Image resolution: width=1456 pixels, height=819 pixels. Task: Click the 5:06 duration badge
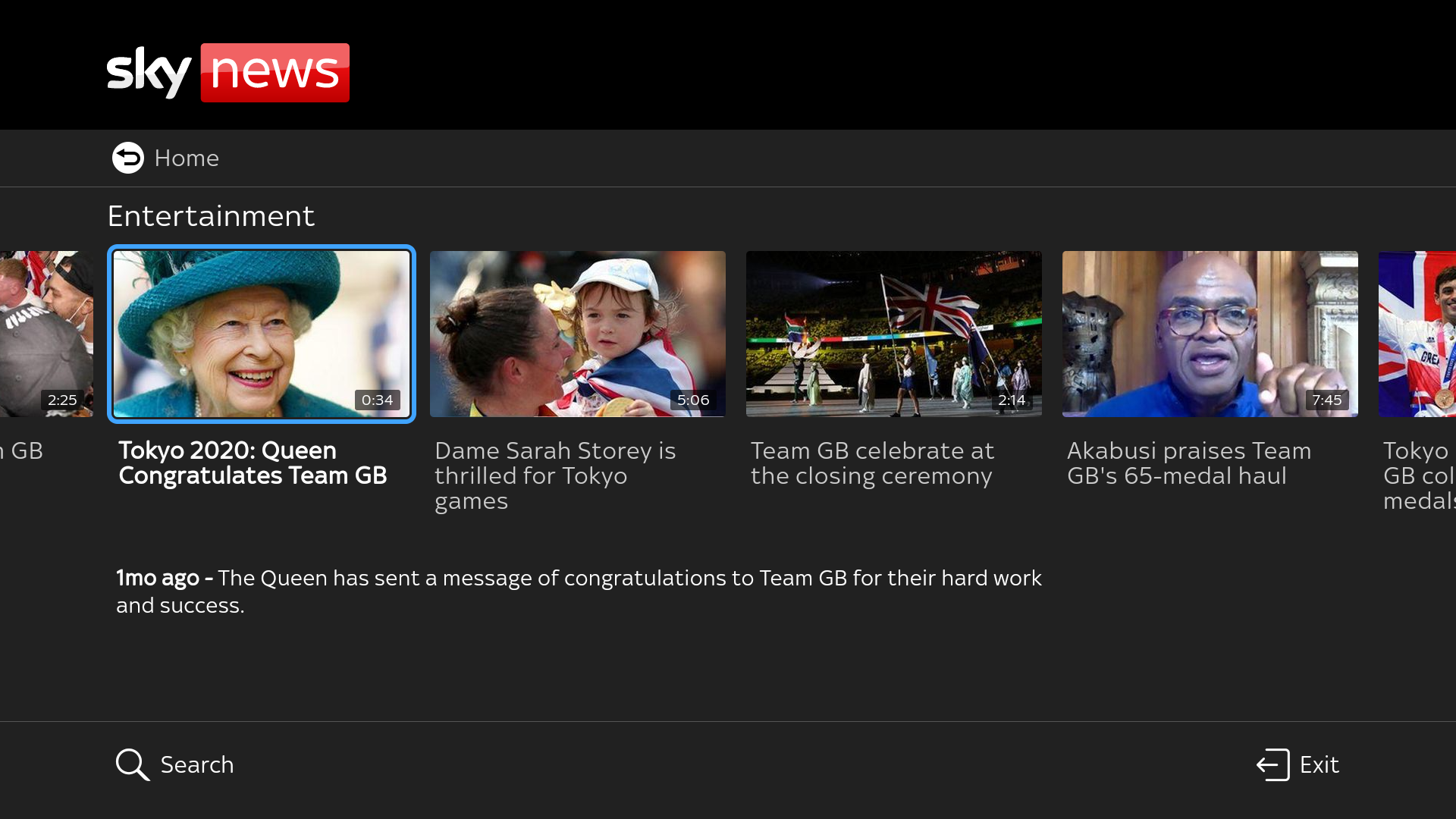pyautogui.click(x=694, y=400)
